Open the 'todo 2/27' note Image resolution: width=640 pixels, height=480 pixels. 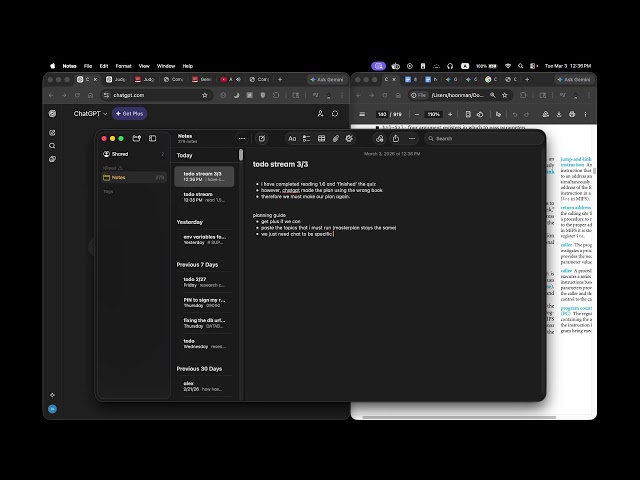pos(204,282)
